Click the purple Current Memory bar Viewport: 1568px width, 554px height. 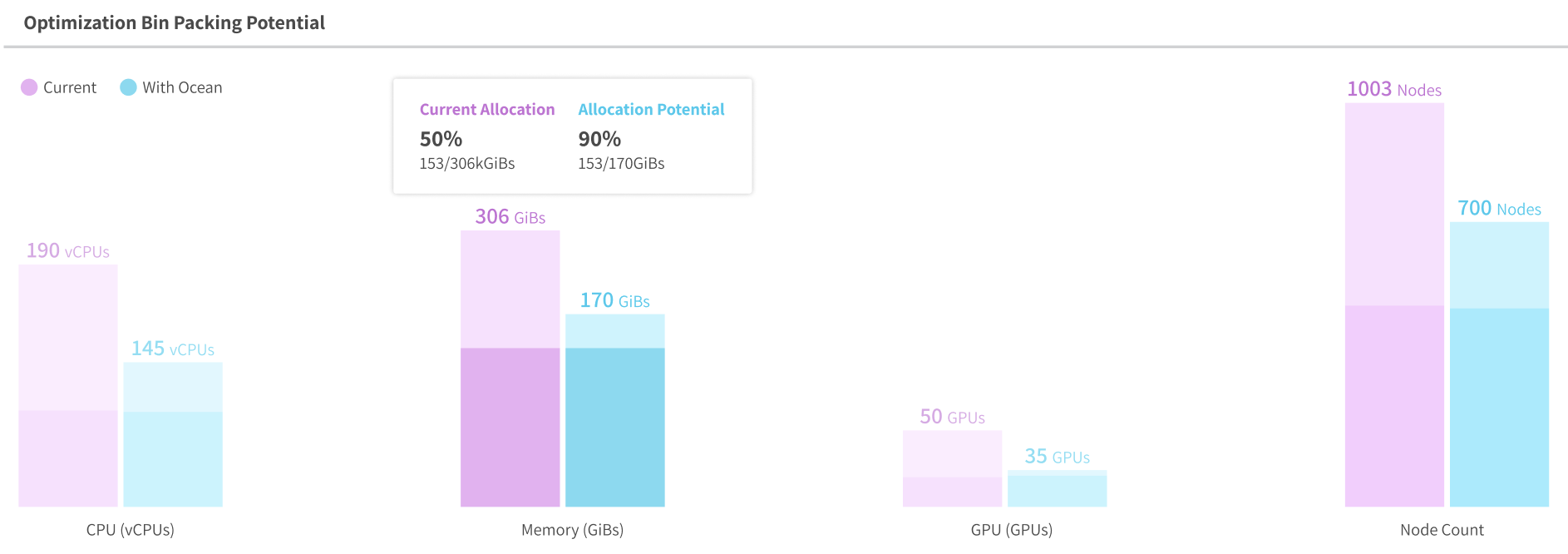coord(510,369)
